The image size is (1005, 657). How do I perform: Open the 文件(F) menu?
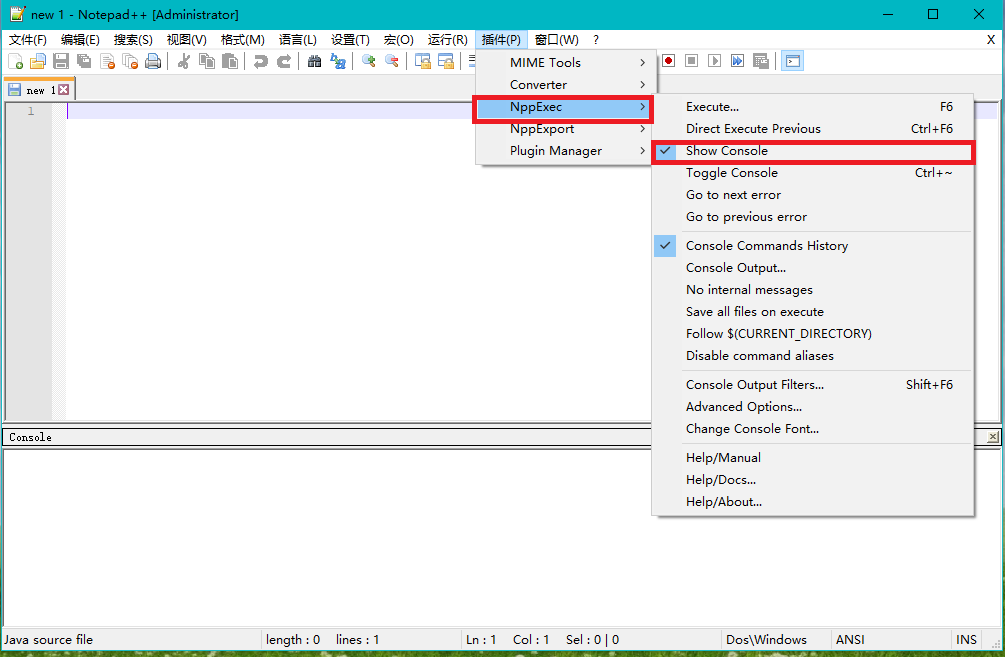pos(28,40)
